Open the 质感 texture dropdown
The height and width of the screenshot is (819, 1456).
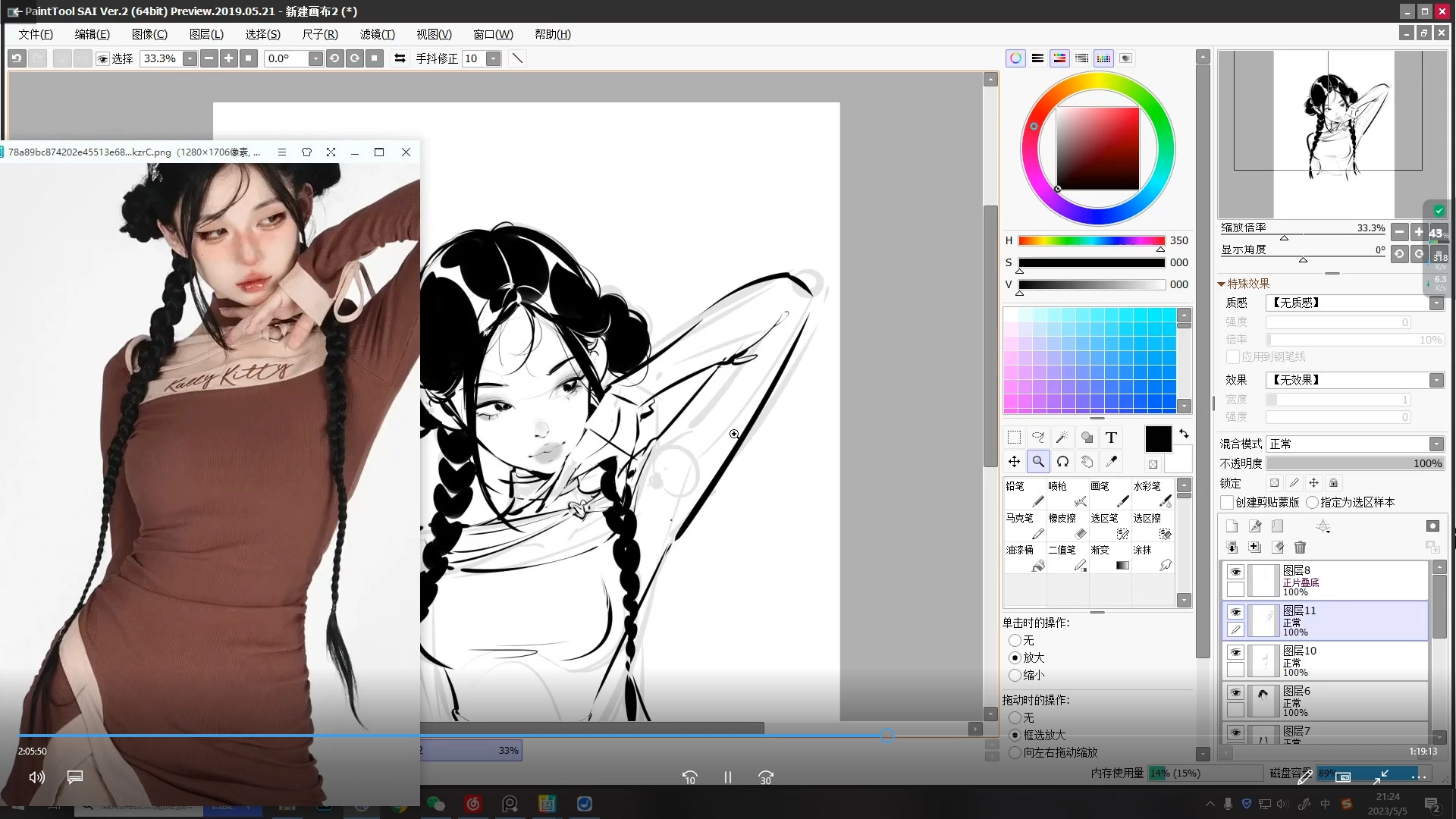click(x=1436, y=303)
